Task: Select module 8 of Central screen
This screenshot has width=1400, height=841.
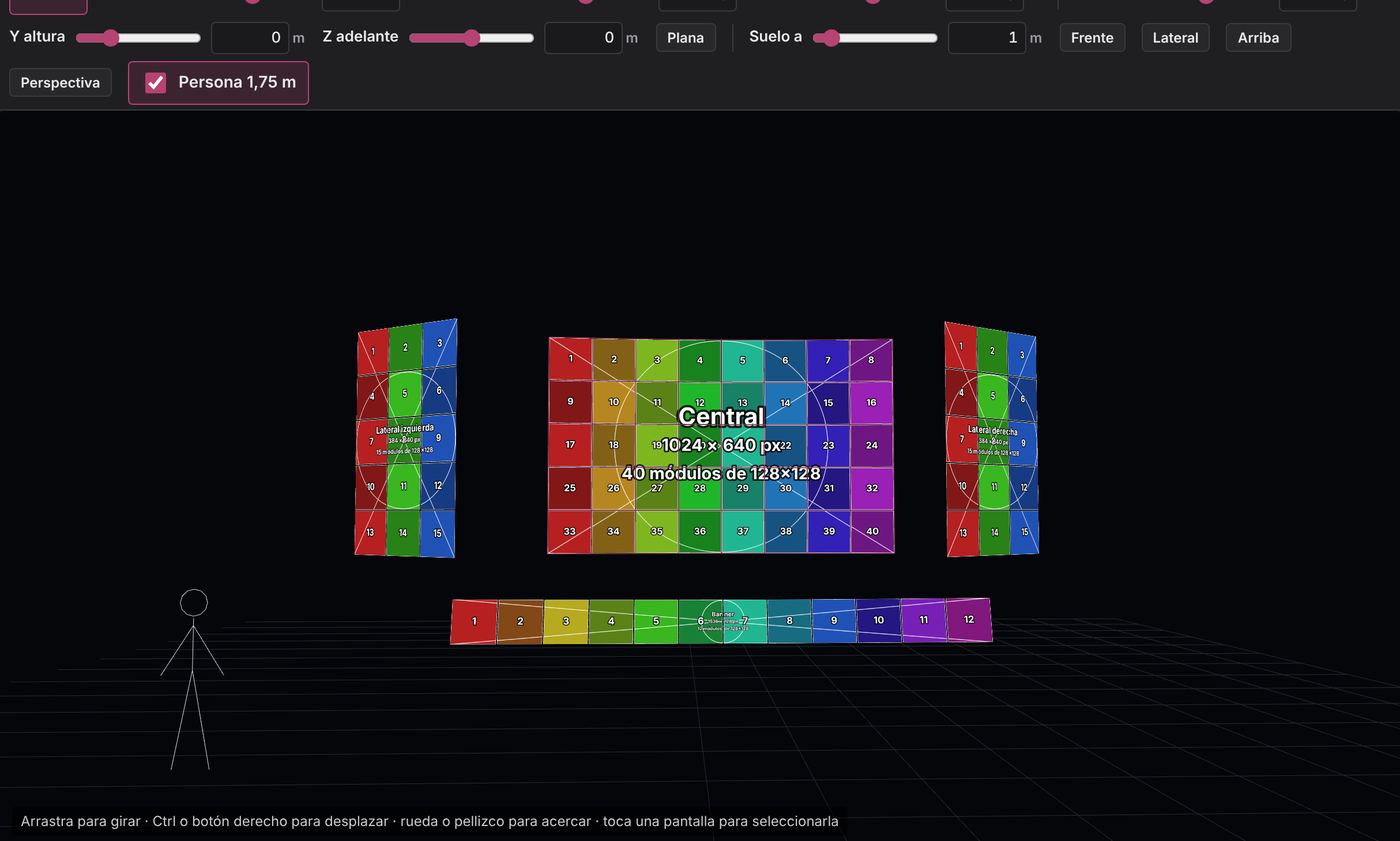Action: tap(871, 360)
